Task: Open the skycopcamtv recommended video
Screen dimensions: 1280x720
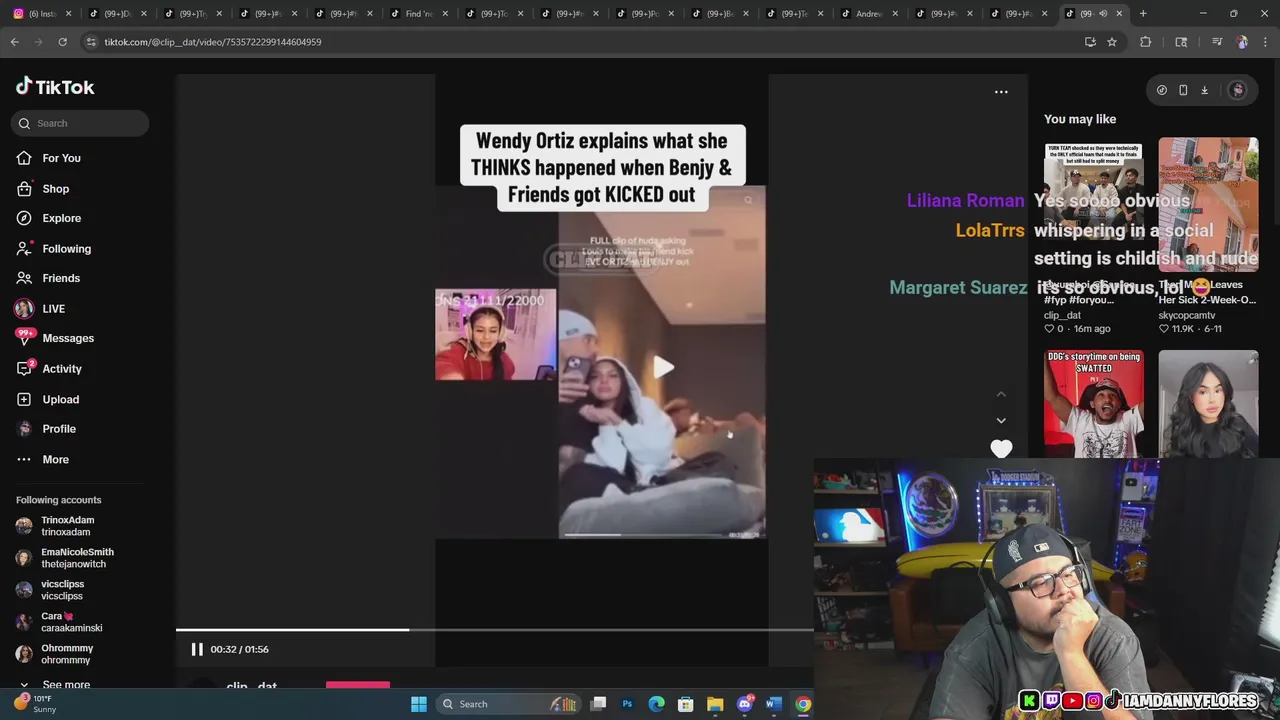Action: pyautogui.click(x=1208, y=205)
